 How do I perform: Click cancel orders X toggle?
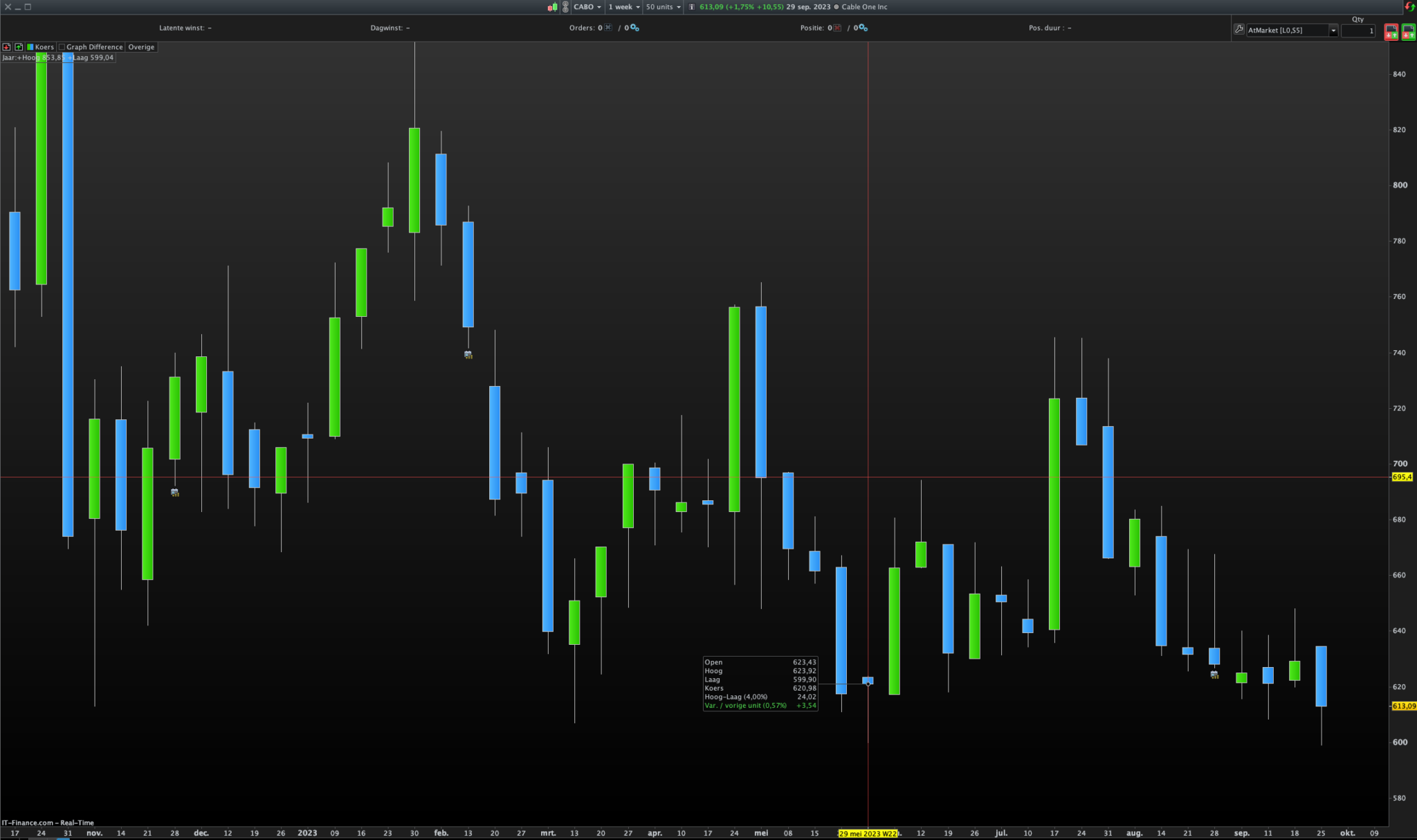[608, 28]
